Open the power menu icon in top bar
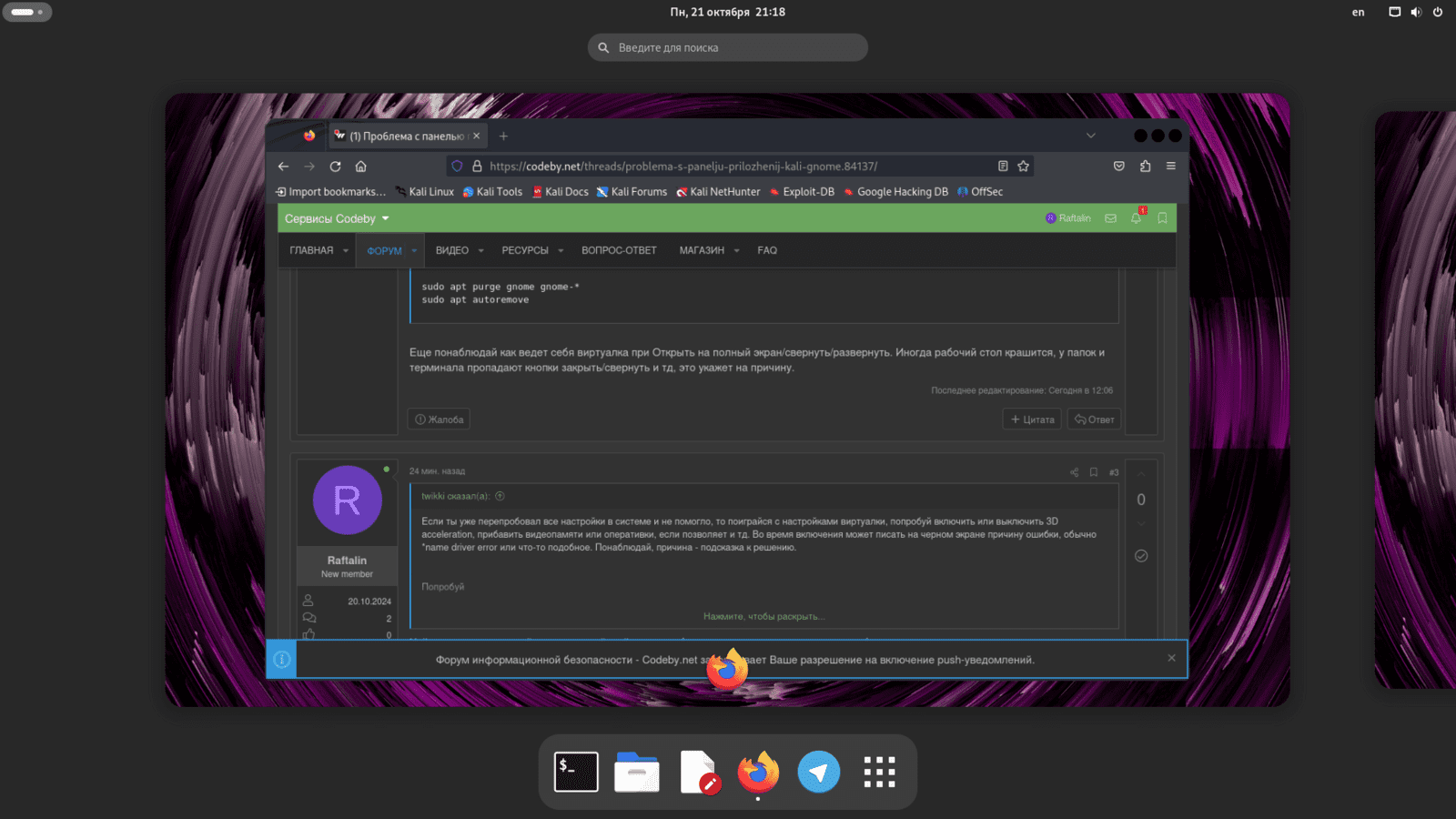 (x=1438, y=12)
